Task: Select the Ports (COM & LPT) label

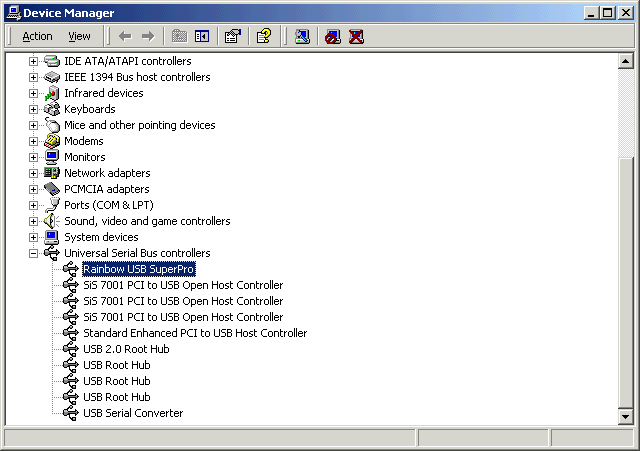Action: click(109, 205)
